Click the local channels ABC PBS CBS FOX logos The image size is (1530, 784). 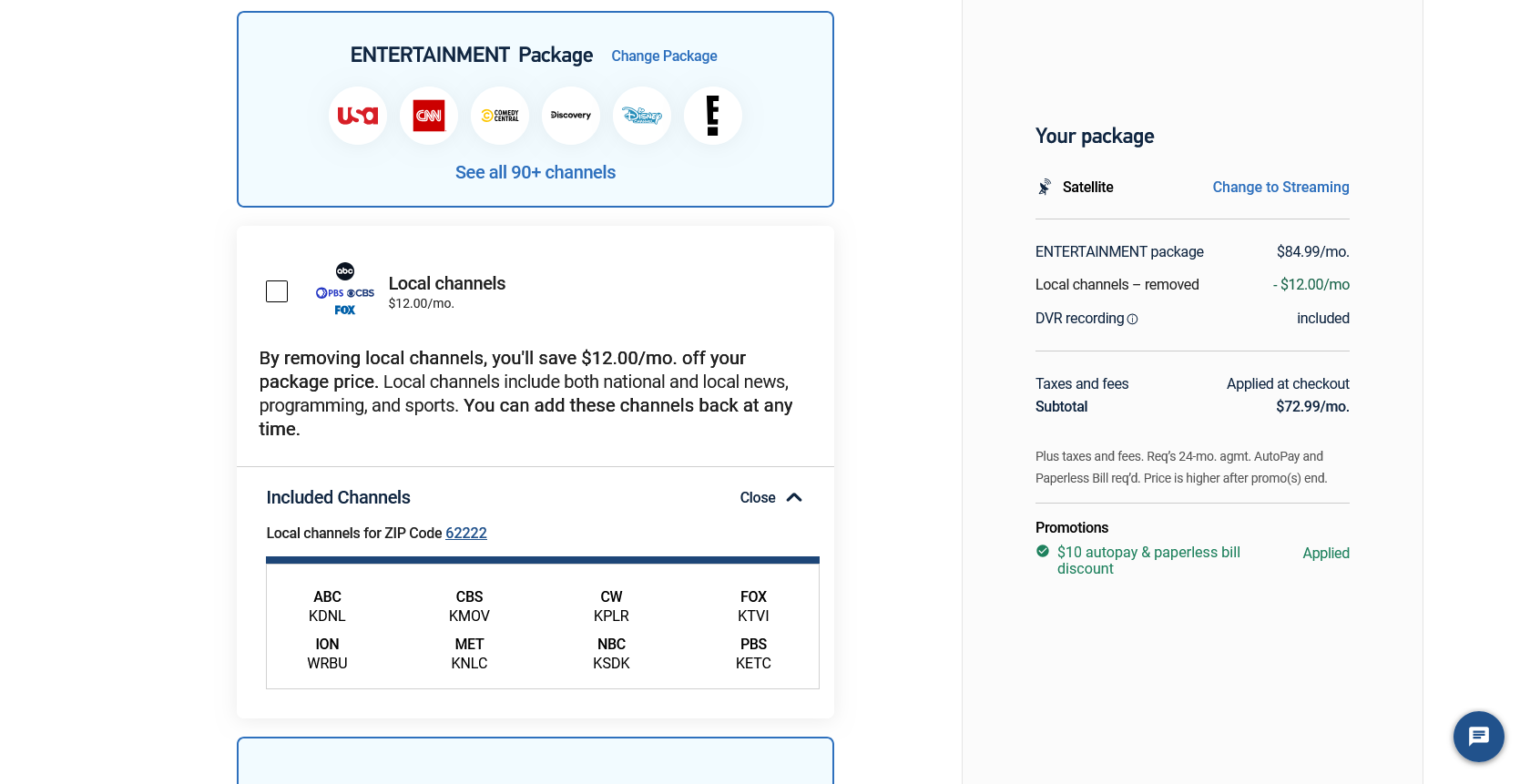pos(345,290)
